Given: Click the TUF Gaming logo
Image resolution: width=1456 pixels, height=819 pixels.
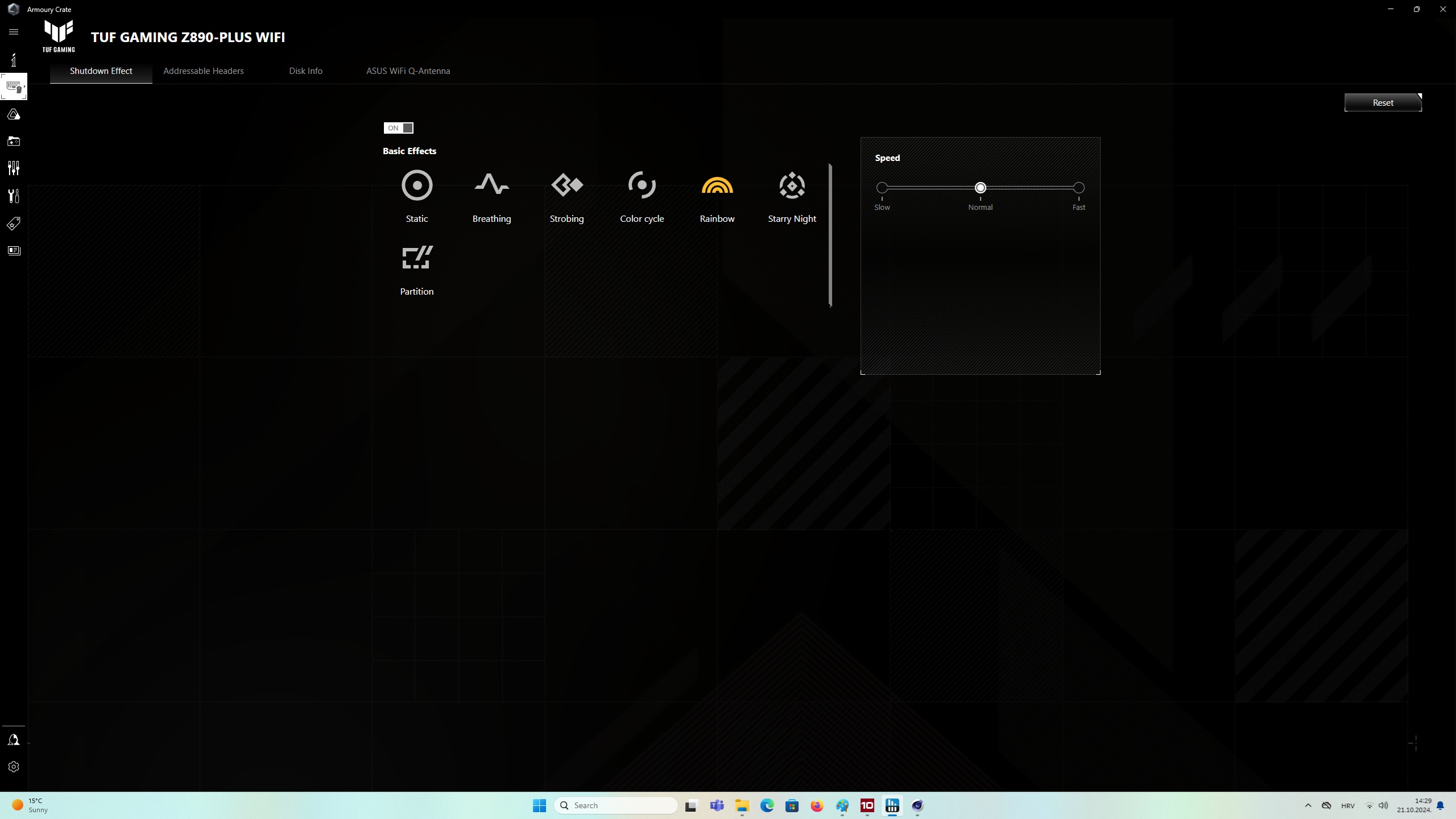Looking at the screenshot, I should [59, 36].
